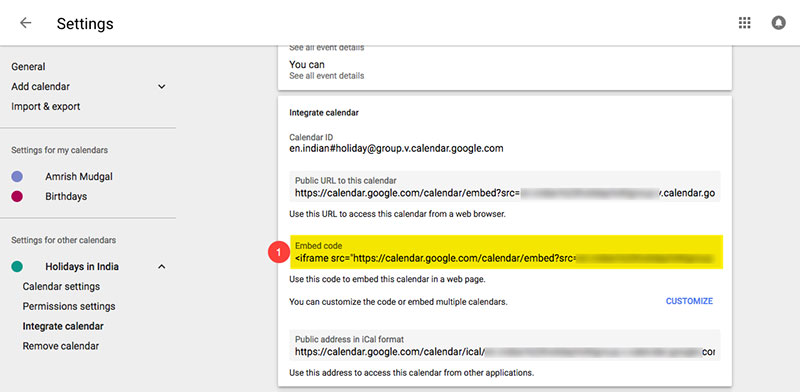Click the red numbered 1 marker
Screen dimensions: 800x392
(279, 253)
